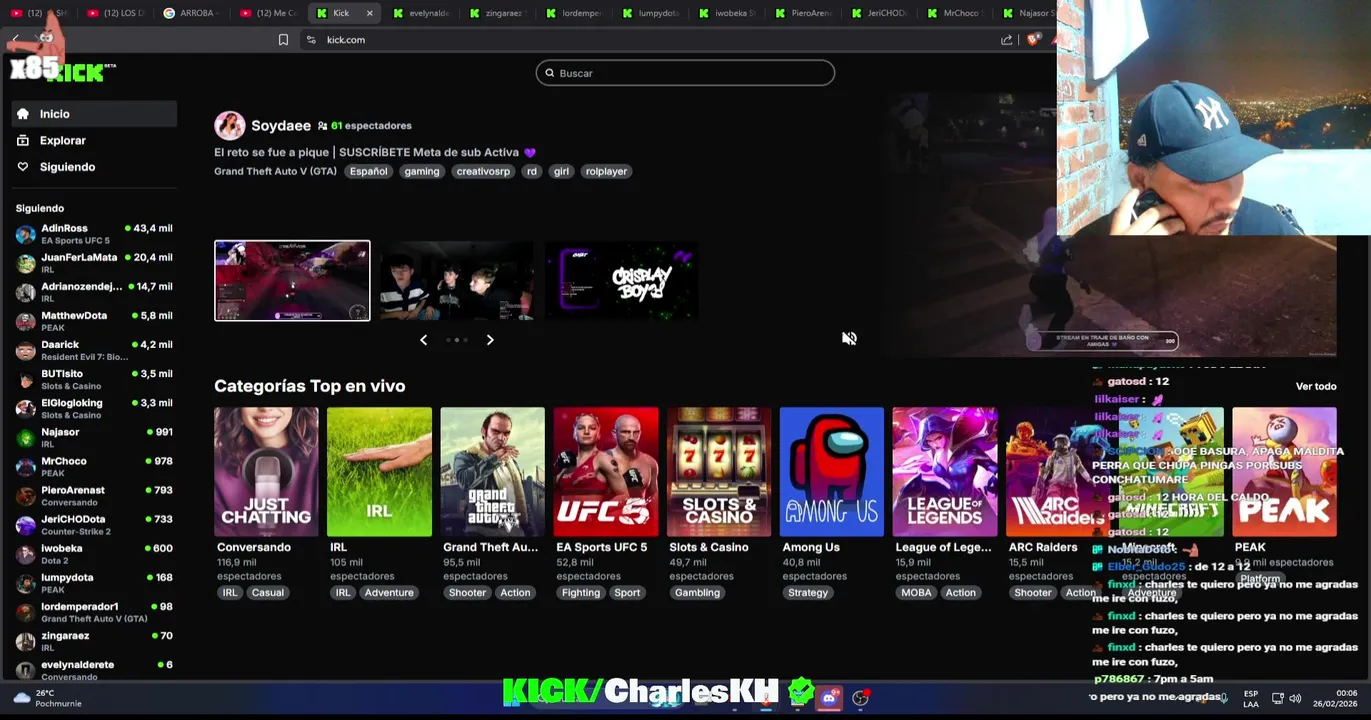
Task: Open Soydaee channel avatar
Action: click(x=229, y=125)
